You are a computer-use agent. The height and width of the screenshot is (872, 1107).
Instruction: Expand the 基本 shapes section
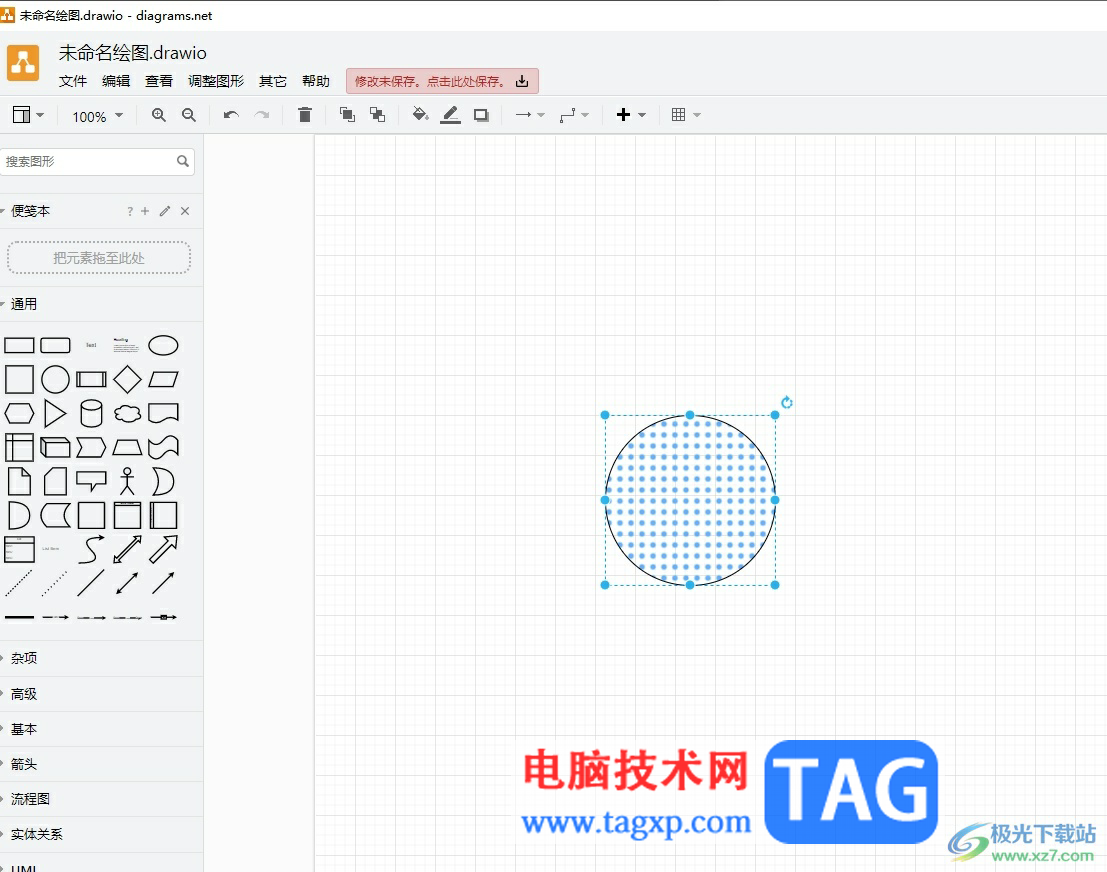point(24,729)
